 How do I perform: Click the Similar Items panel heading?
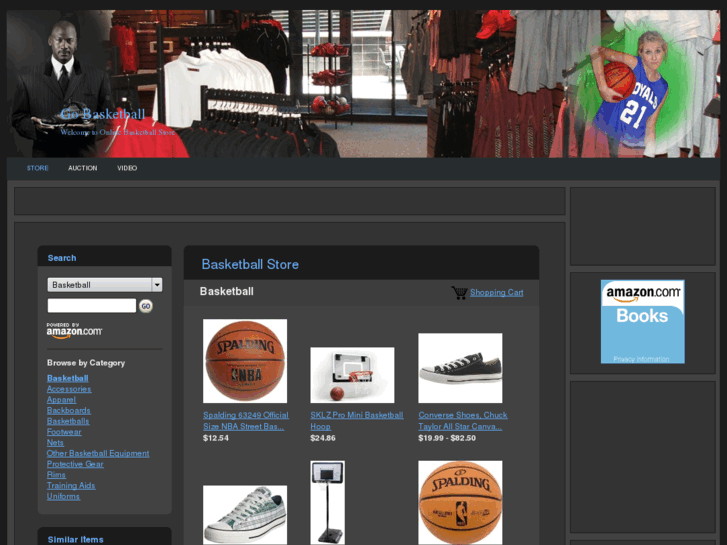(x=76, y=539)
